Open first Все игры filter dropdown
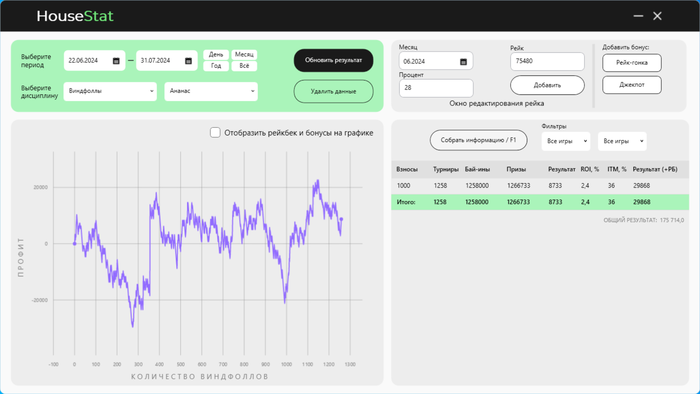 point(566,141)
